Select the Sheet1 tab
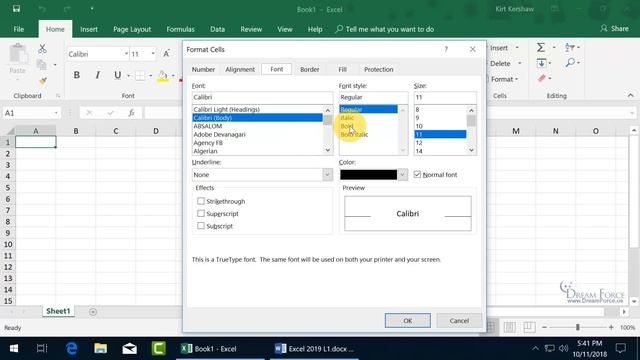640x360 pixels. pyautogui.click(x=58, y=311)
